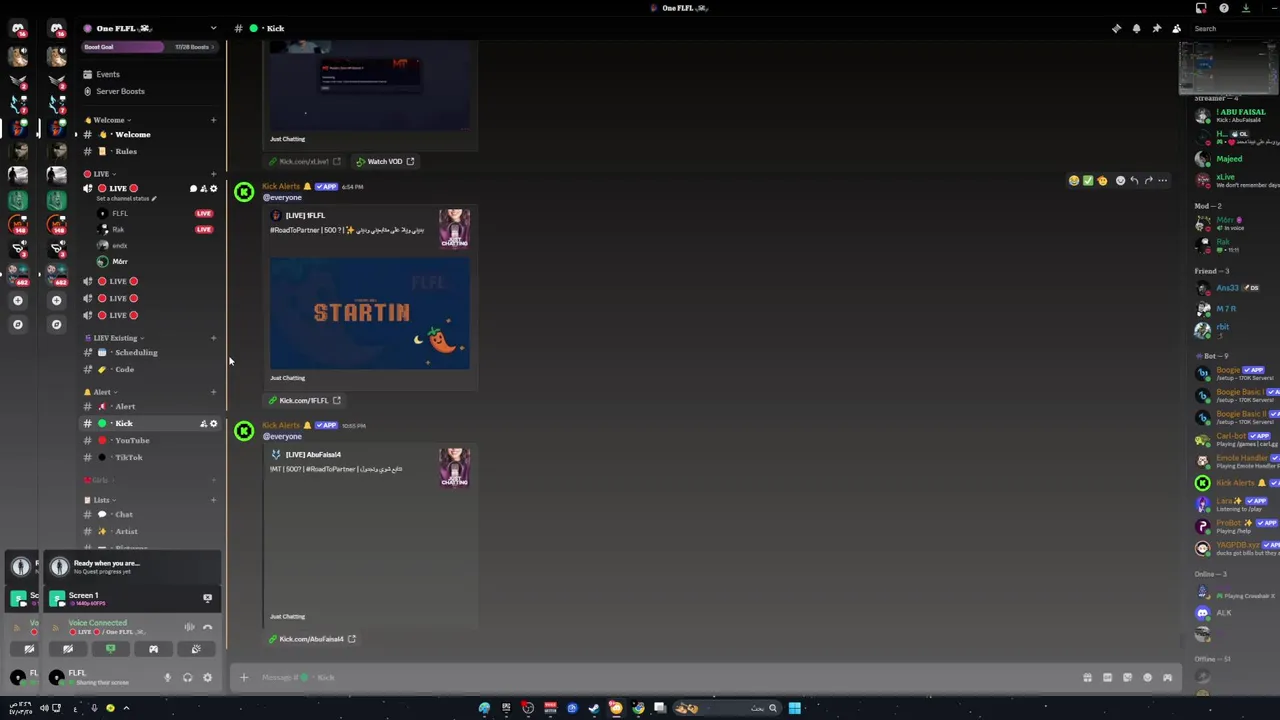Viewport: 1280px width, 720px height.
Task: Click the plus attachment button in the message bar
Action: tap(243, 677)
